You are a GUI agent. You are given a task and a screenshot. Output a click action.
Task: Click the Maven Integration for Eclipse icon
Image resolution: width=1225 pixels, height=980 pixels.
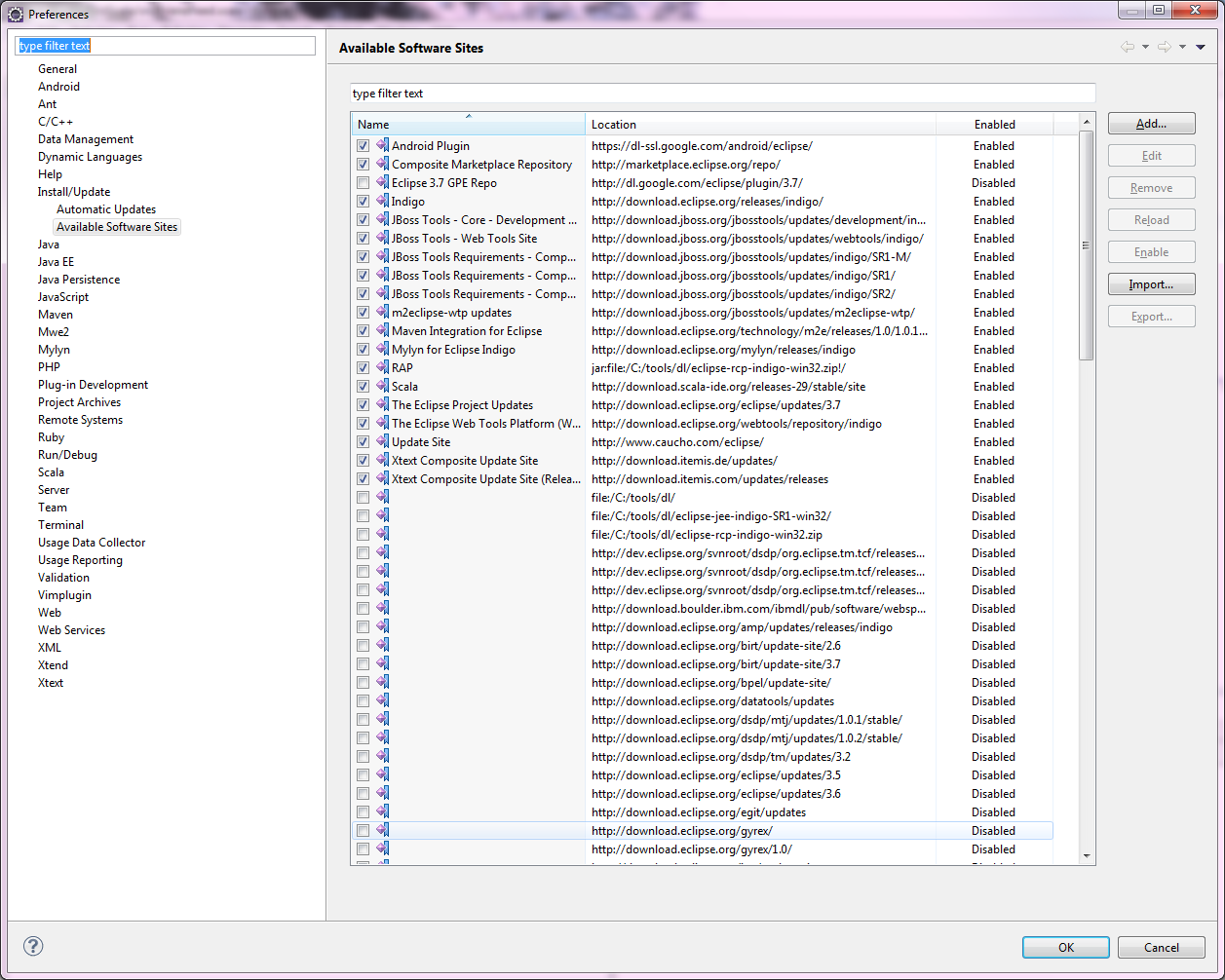[382, 330]
